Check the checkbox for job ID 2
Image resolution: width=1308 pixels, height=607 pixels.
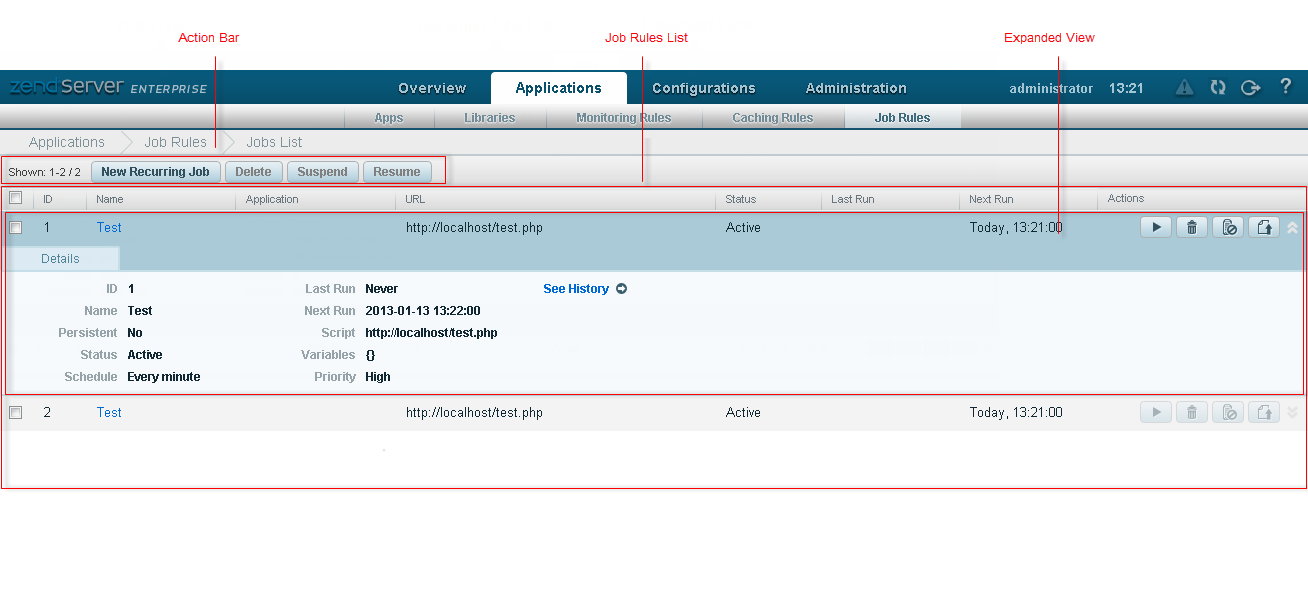(16, 412)
